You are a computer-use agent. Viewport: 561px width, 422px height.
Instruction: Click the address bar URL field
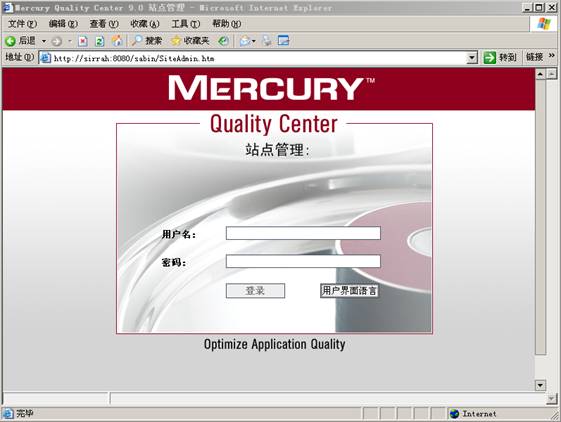point(258,58)
